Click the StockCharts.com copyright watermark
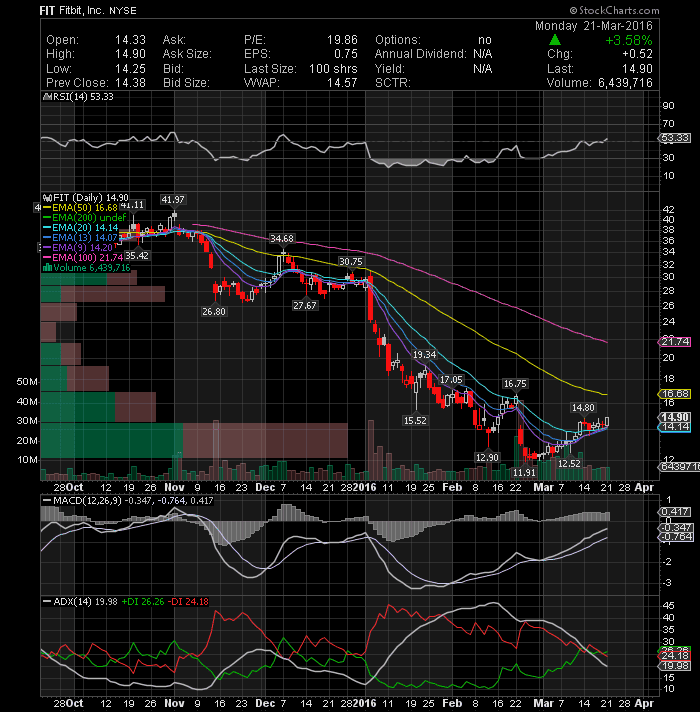Viewport: 700px width, 712px height. click(614, 10)
